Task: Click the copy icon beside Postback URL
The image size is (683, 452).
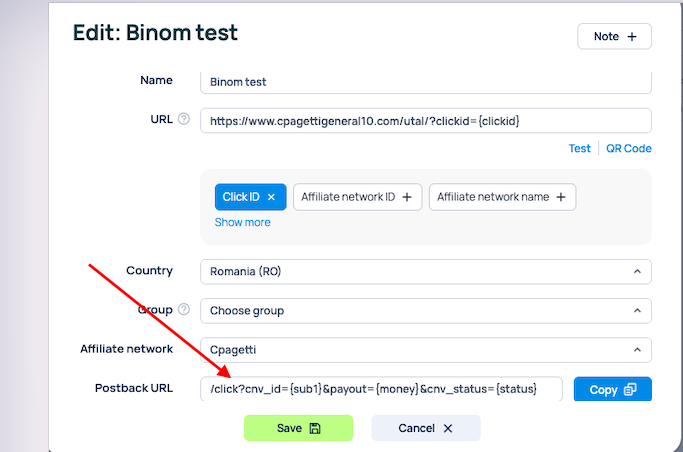Action: tap(629, 390)
